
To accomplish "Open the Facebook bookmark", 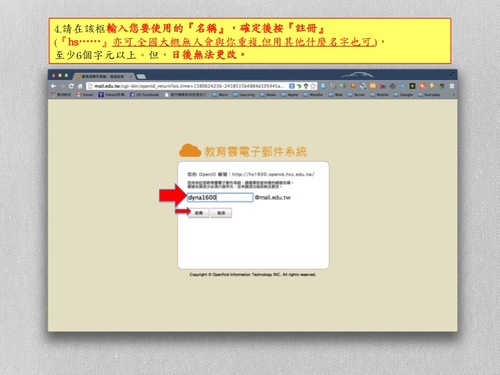I will click(x=144, y=95).
